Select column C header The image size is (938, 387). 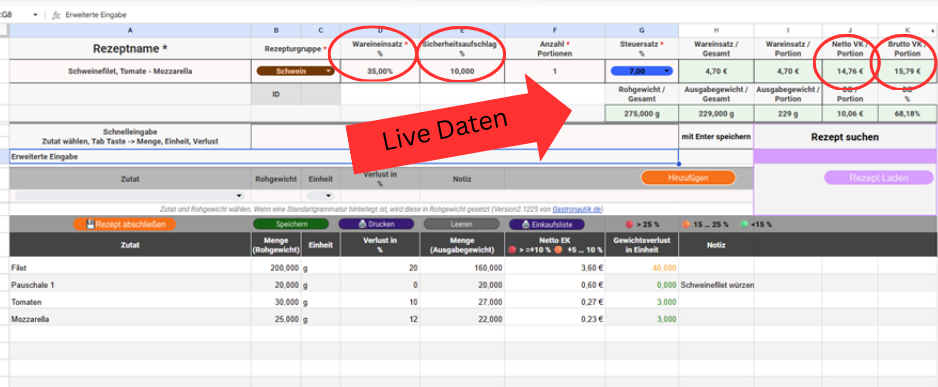coord(321,31)
